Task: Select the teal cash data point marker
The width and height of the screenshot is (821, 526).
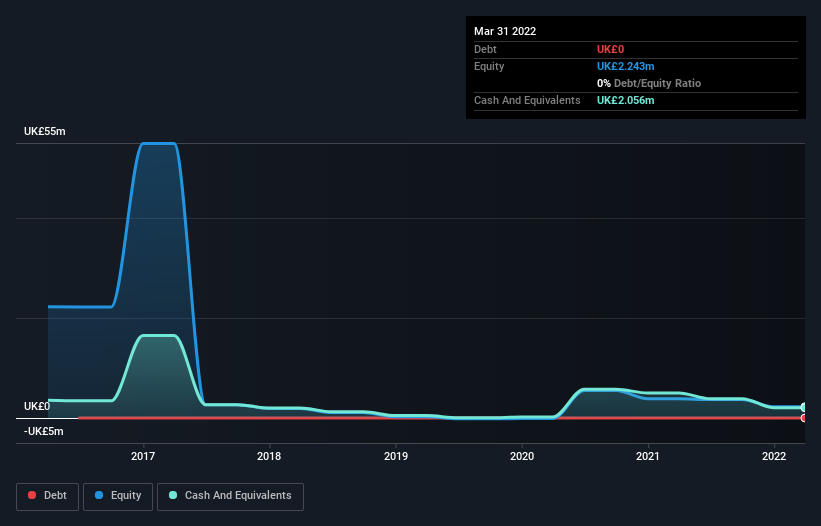Action: pyautogui.click(x=804, y=407)
